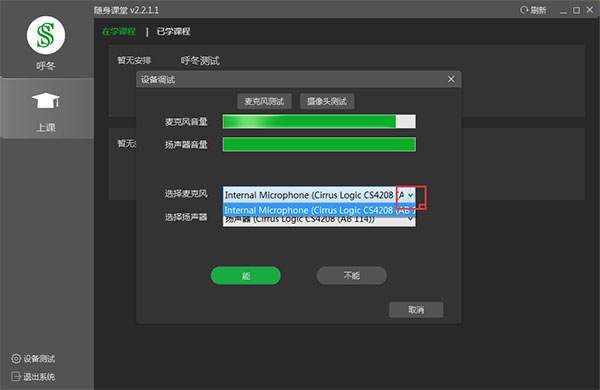This screenshot has height=390, width=600.
Task: Click the 退出系统 link
Action: pyautogui.click(x=39, y=377)
